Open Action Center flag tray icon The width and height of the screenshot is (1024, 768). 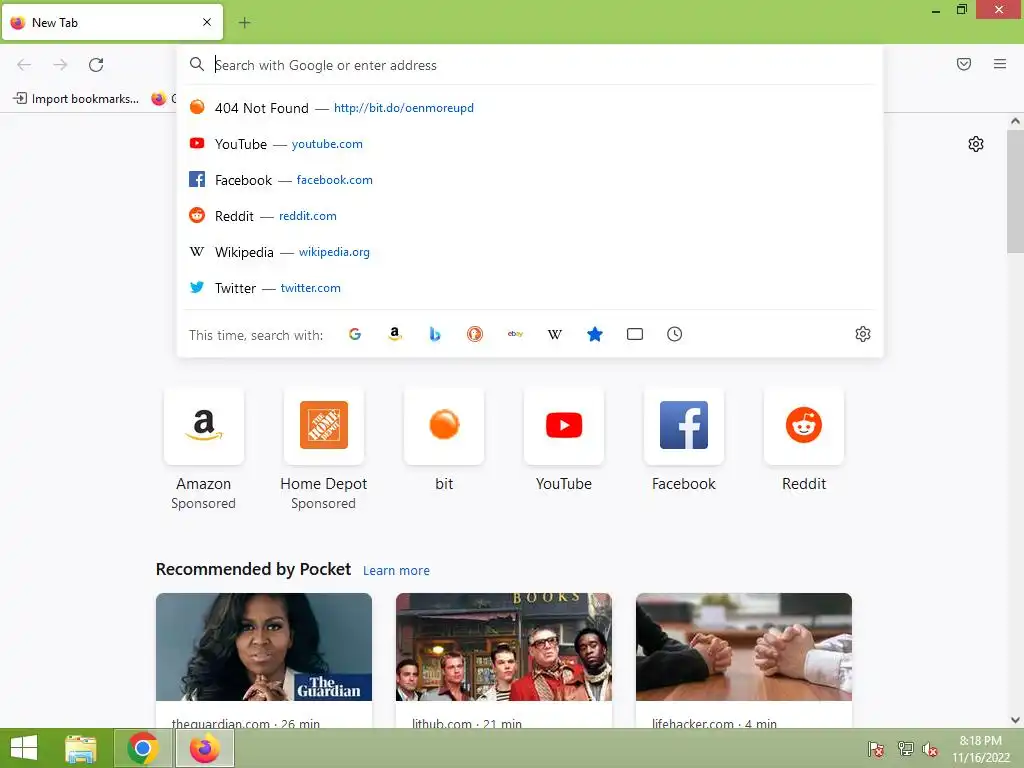coord(876,750)
